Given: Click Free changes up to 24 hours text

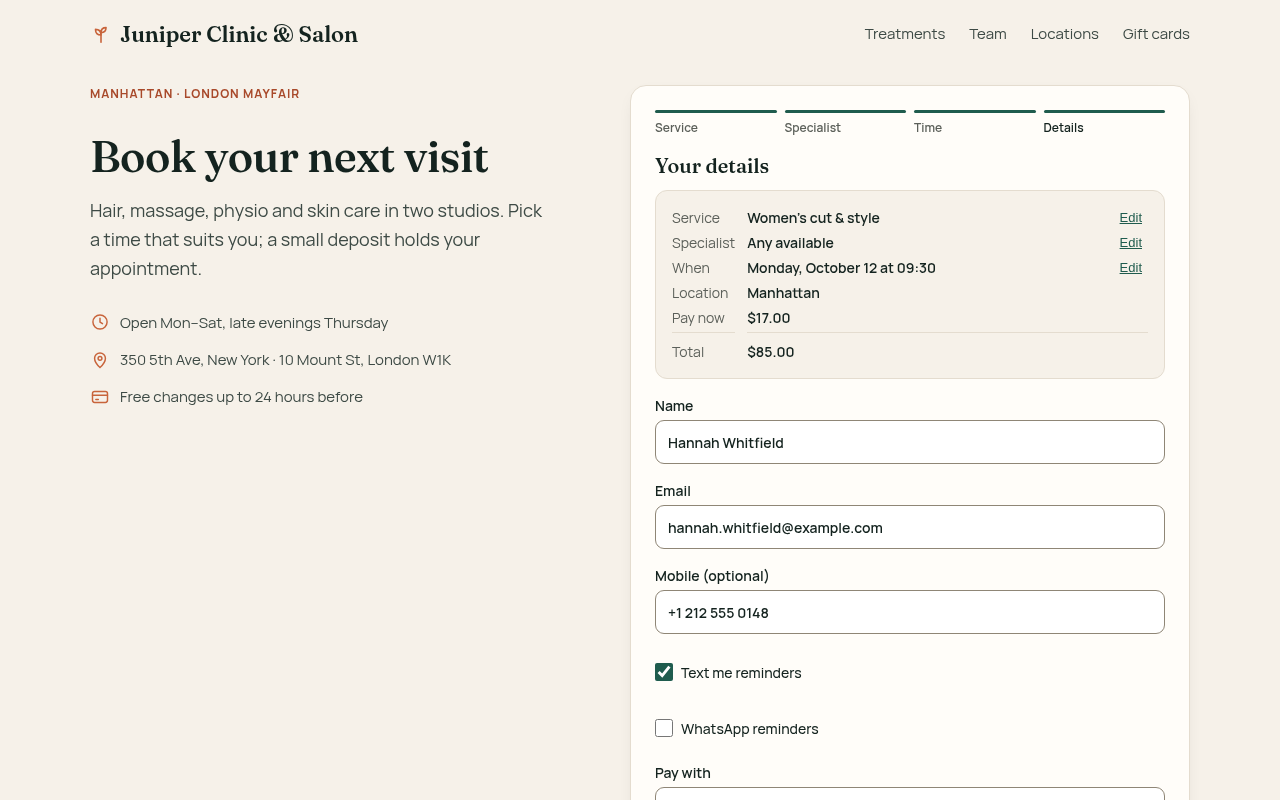Looking at the screenshot, I should pyautogui.click(x=241, y=397).
